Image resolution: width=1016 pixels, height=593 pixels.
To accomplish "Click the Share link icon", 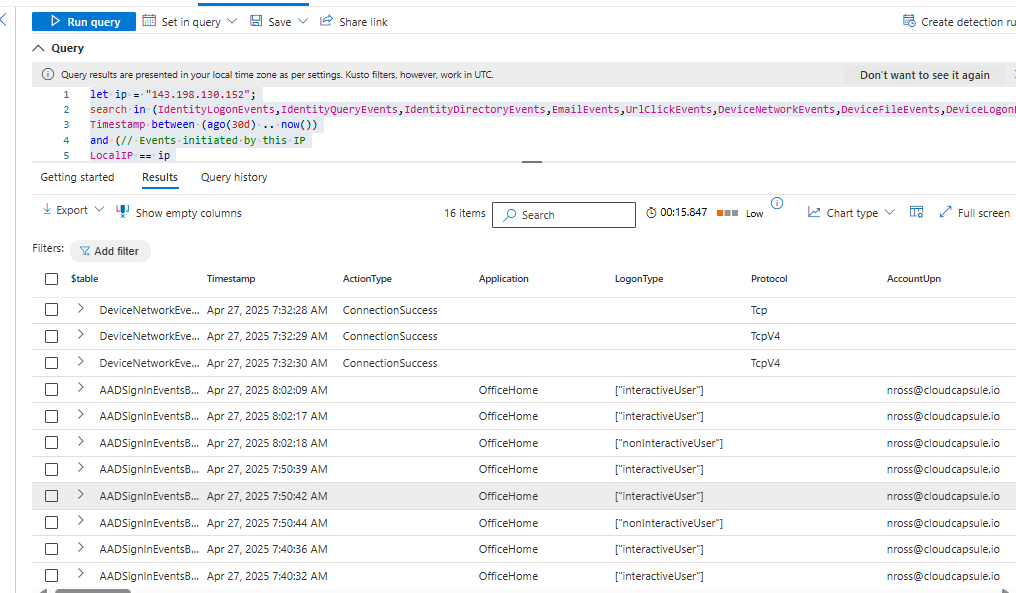I will pos(326,21).
